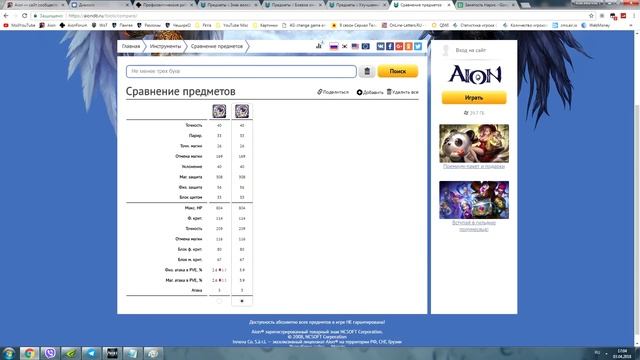Open the Windows Start menu

coord(9,353)
